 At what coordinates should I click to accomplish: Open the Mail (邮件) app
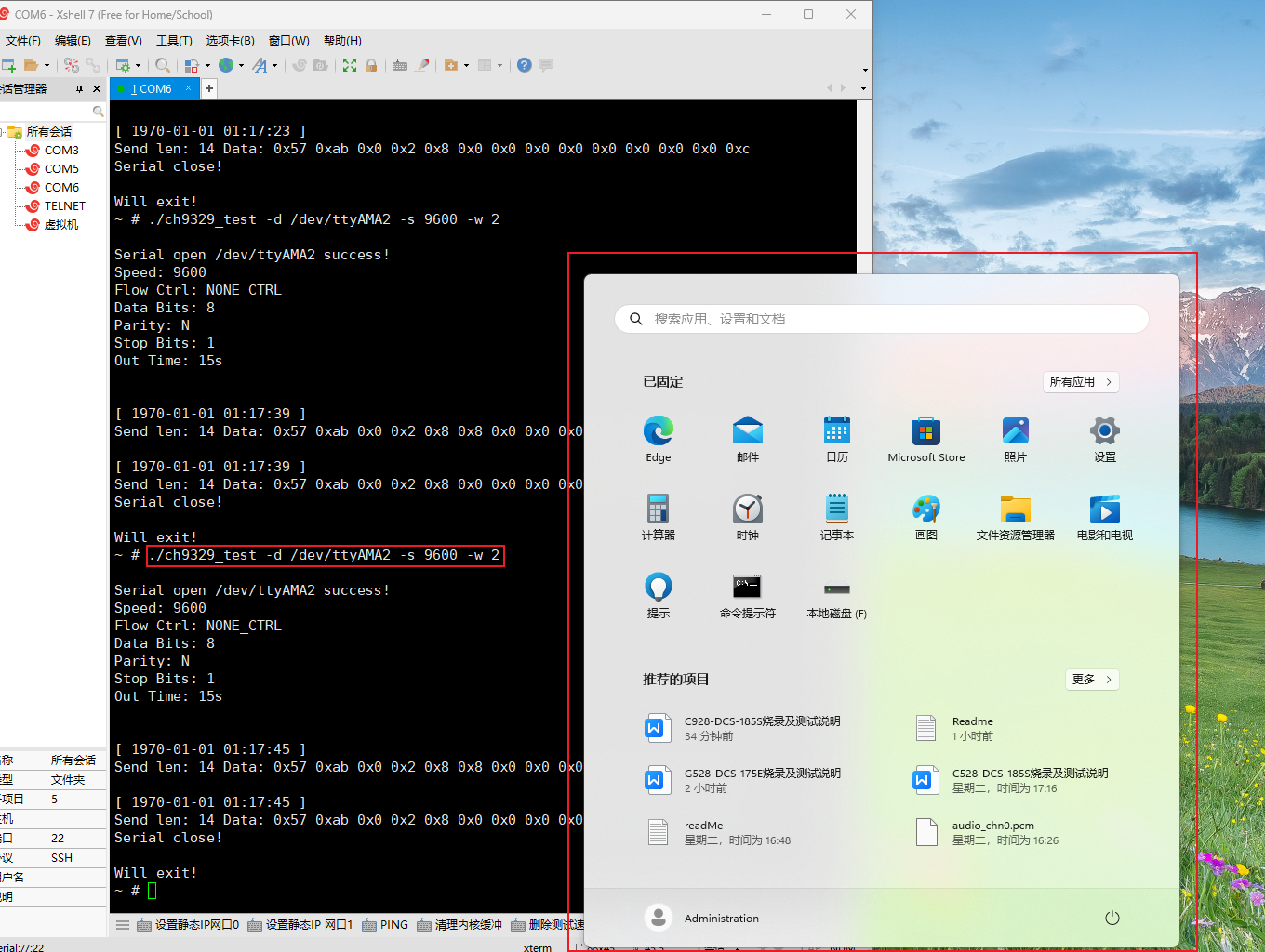point(748,440)
